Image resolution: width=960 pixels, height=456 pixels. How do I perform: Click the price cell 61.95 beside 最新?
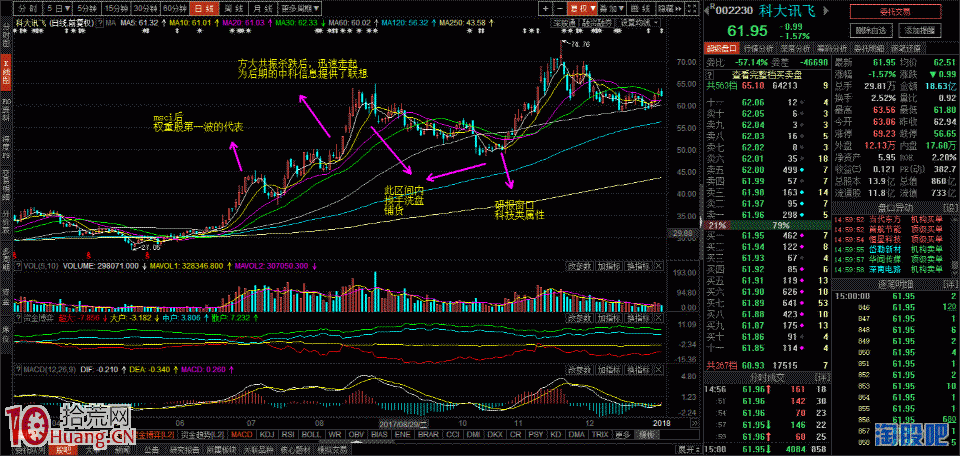tap(884, 62)
